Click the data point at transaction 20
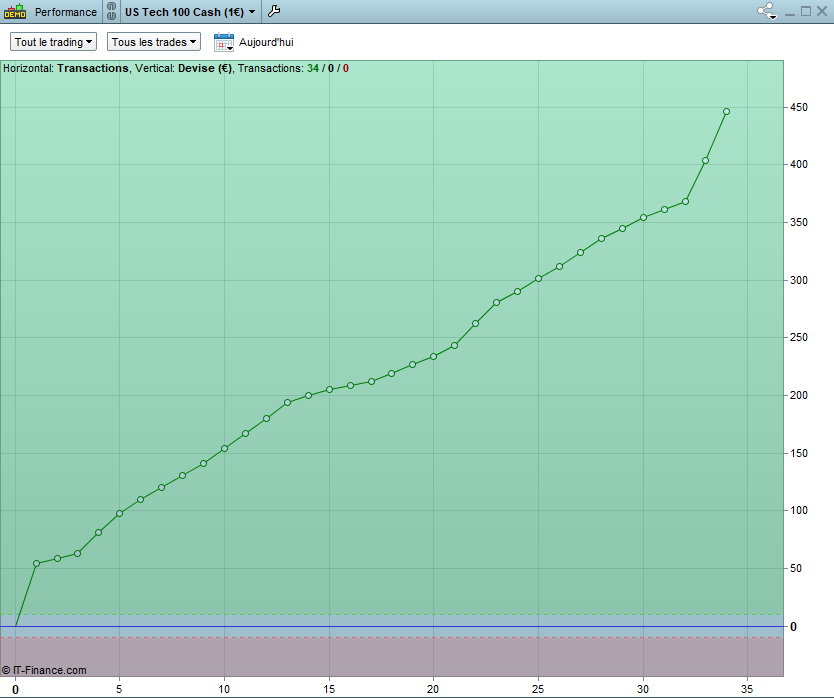Screen dimensions: 834x698 [433, 356]
